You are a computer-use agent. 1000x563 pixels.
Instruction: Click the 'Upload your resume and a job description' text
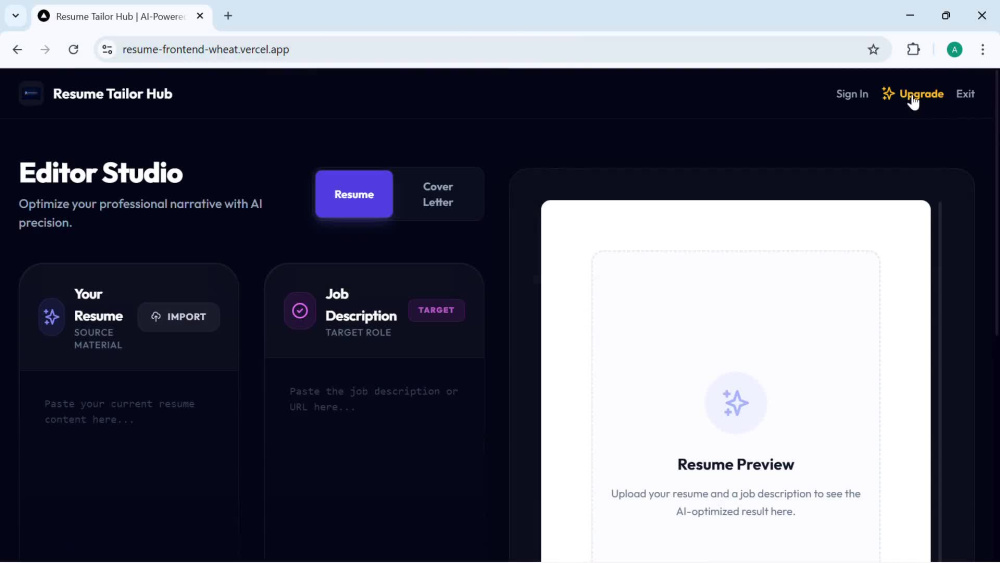pos(735,502)
